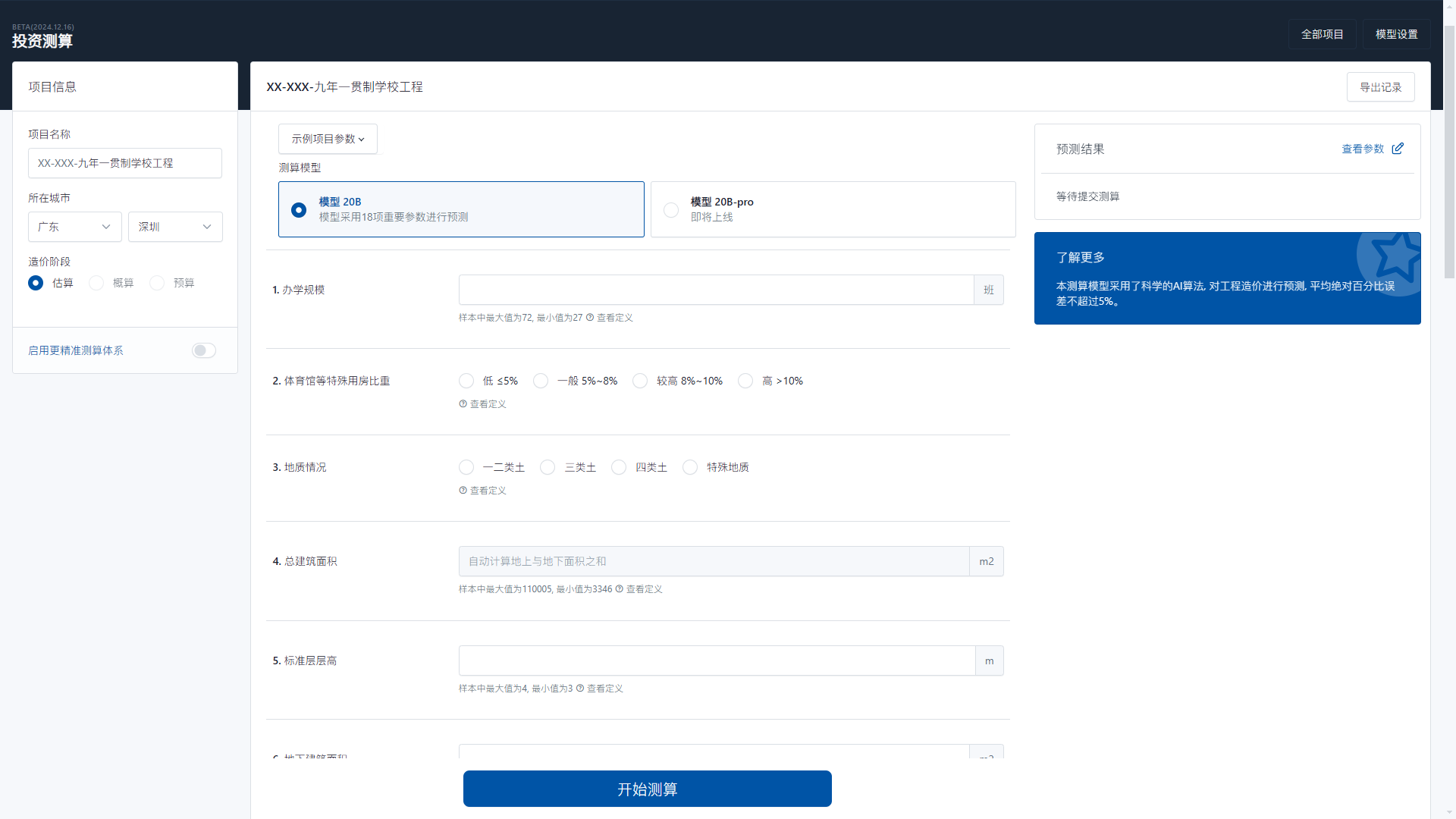Choose 较高 8%~10% ratio option
Screen dimensions: 1456x819
pos(640,381)
